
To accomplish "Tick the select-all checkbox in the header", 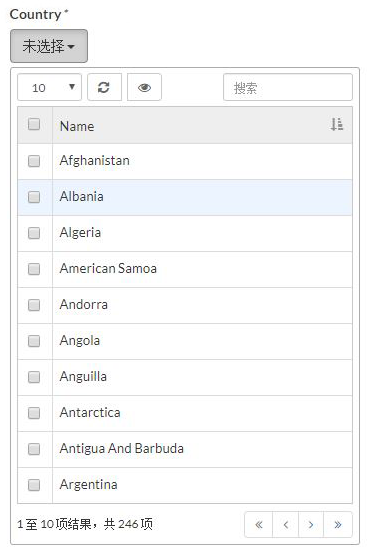I will pyautogui.click(x=34, y=124).
